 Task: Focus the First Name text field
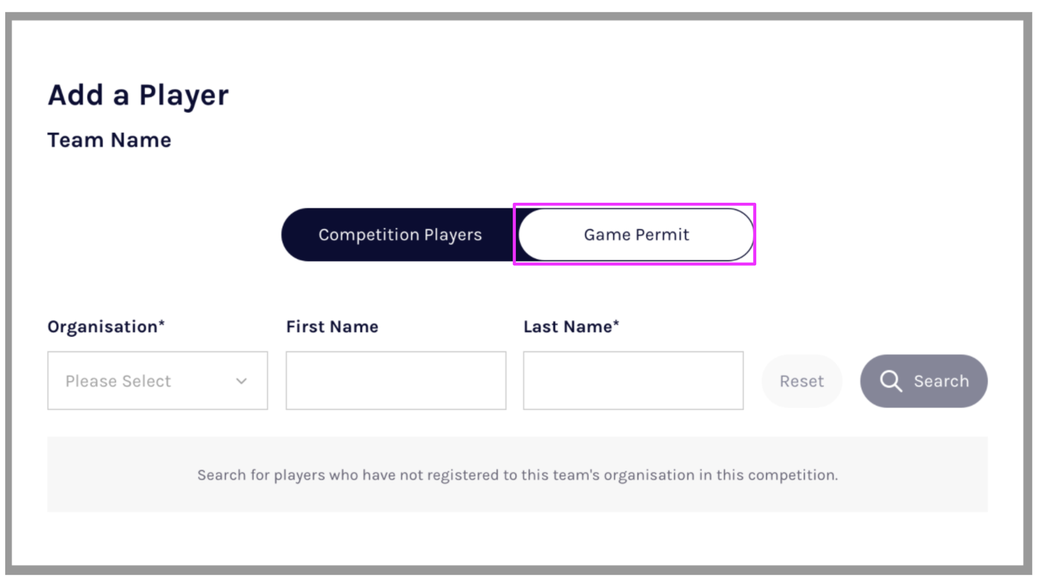coord(395,381)
